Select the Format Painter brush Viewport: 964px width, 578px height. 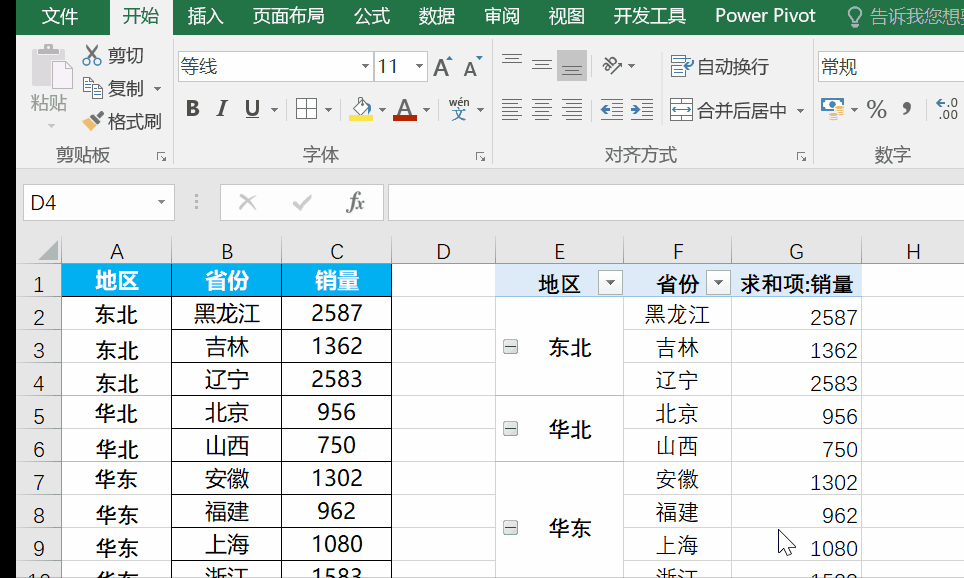[x=93, y=121]
